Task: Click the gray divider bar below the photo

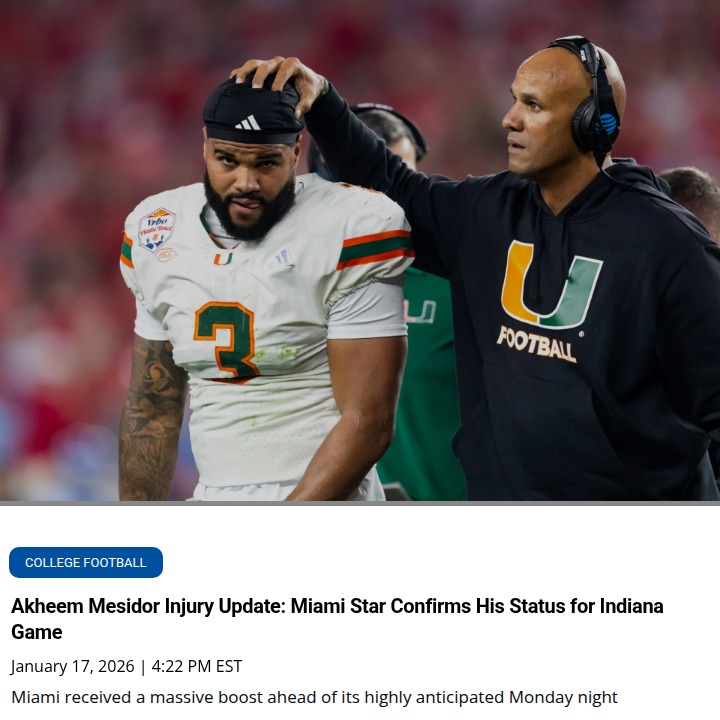Action: 360,503
